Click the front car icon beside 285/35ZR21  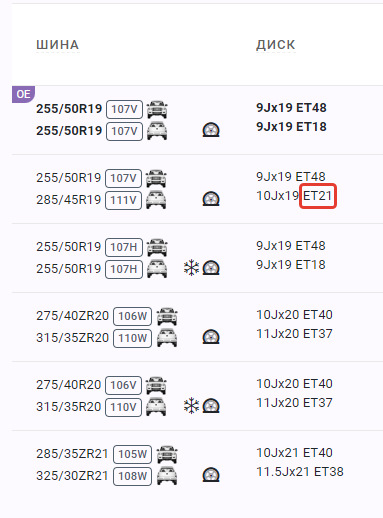pyautogui.click(x=167, y=454)
